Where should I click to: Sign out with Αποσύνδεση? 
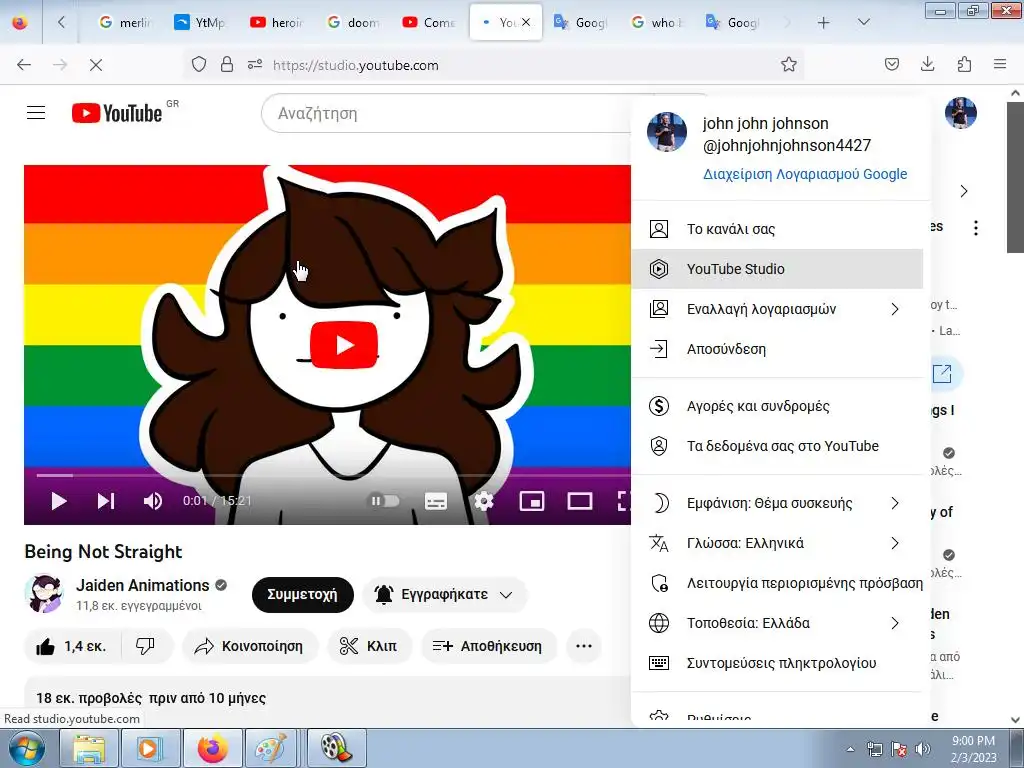777,349
